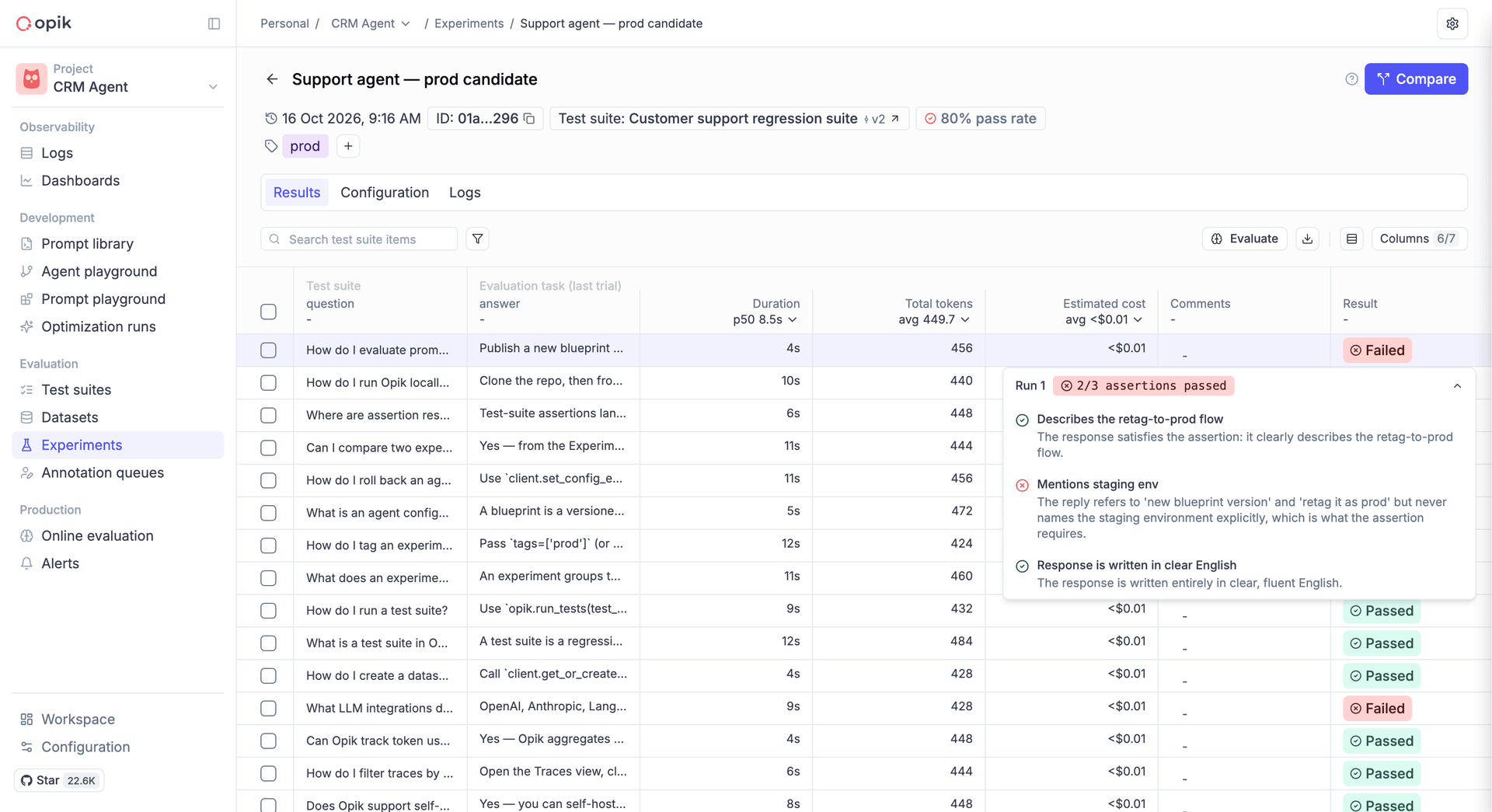1492x812 pixels.
Task: Switch to the Configuration tab
Action: [385, 192]
